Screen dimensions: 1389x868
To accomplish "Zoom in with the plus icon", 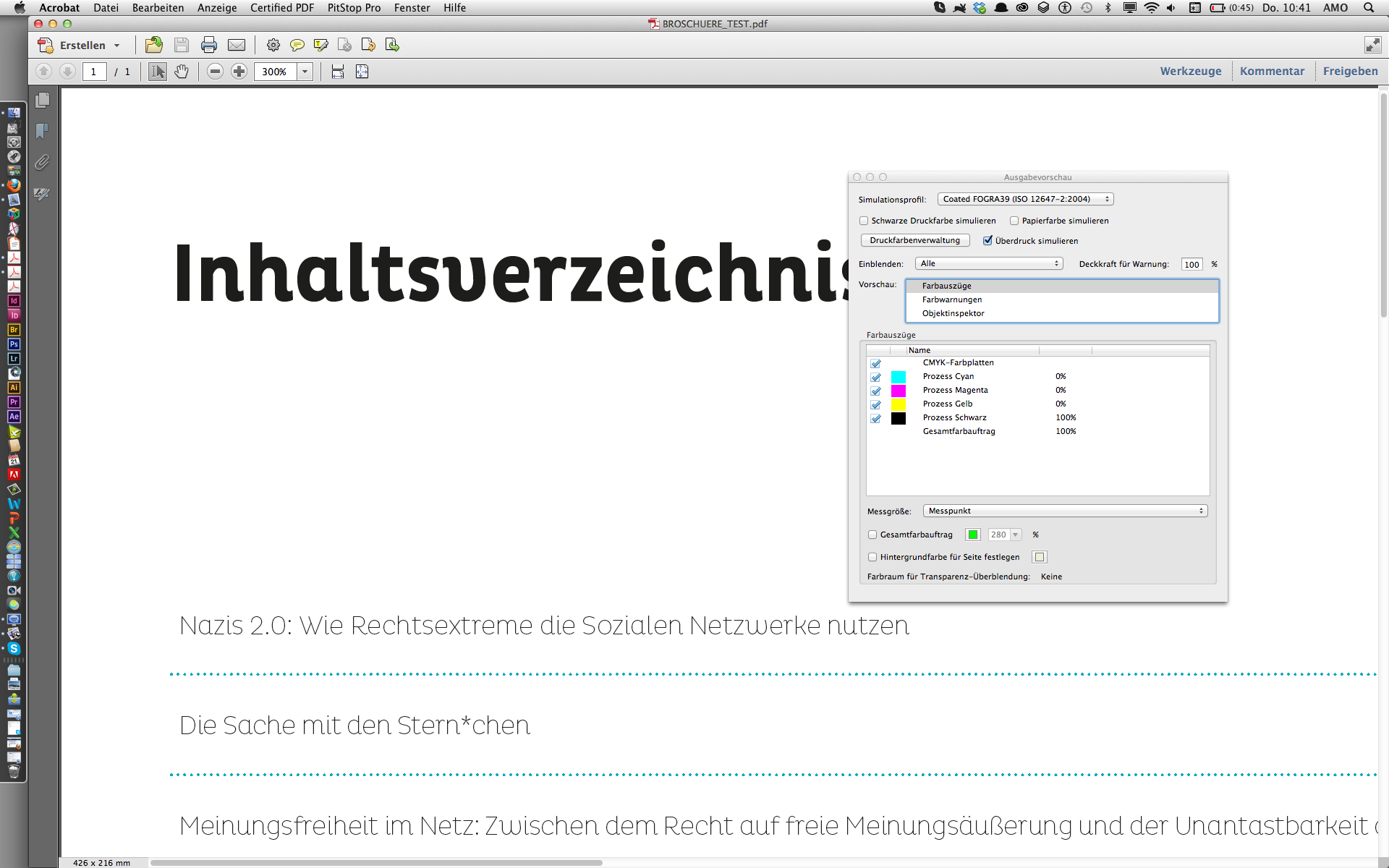I will click(239, 71).
